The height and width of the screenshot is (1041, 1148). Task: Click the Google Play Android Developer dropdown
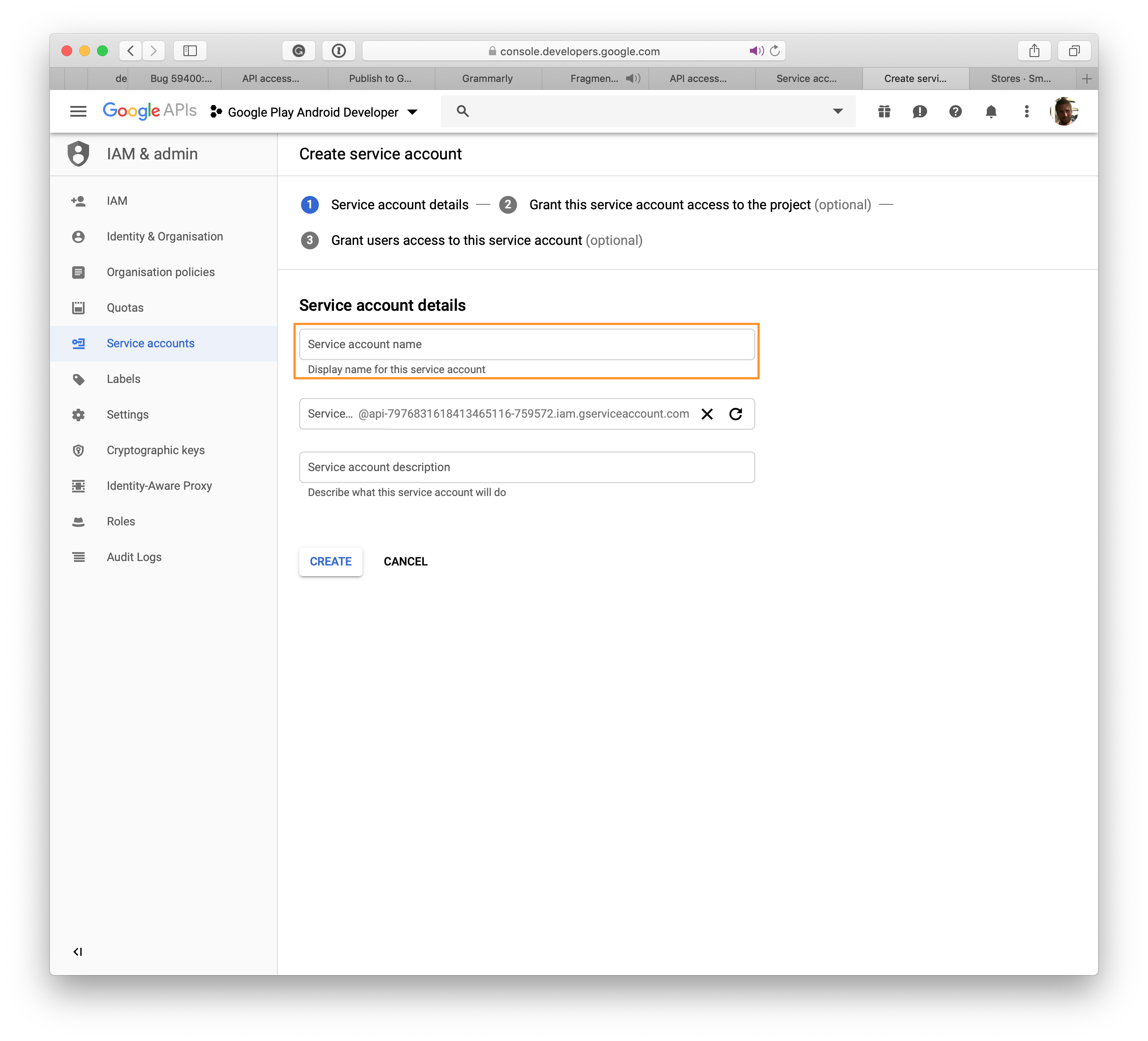315,111
